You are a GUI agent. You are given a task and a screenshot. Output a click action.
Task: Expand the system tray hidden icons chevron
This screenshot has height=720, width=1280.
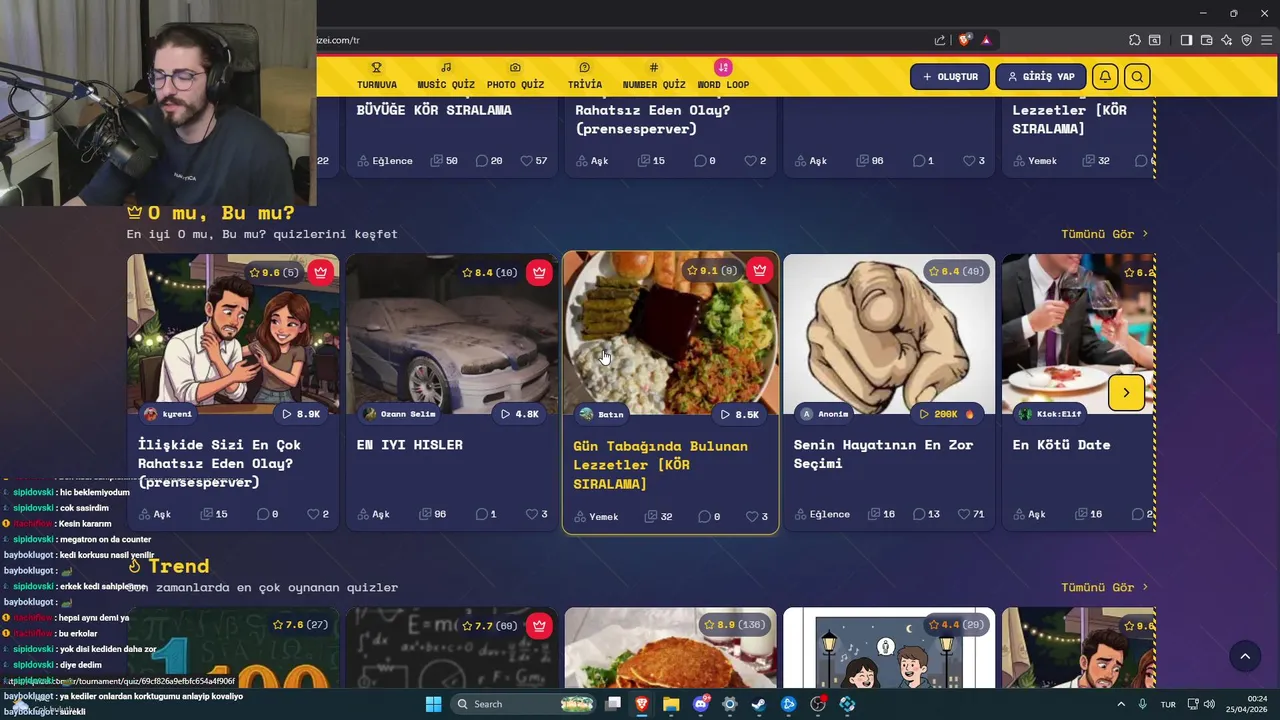click(x=1120, y=704)
